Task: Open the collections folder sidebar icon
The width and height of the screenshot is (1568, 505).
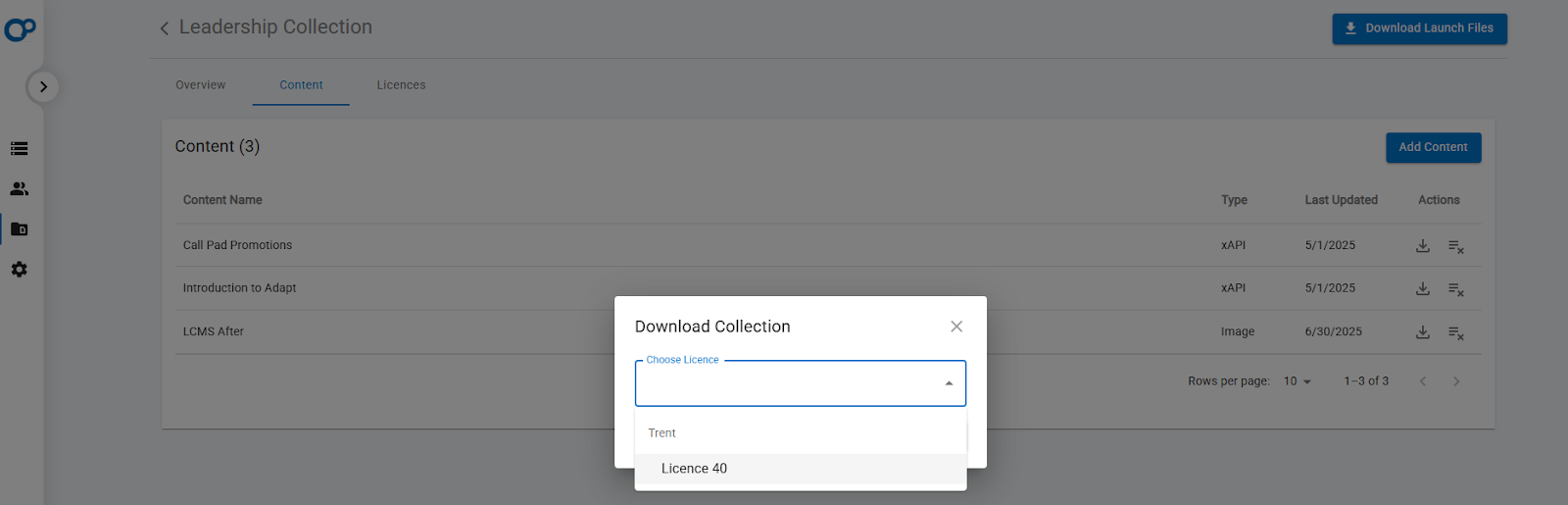Action: (19, 229)
